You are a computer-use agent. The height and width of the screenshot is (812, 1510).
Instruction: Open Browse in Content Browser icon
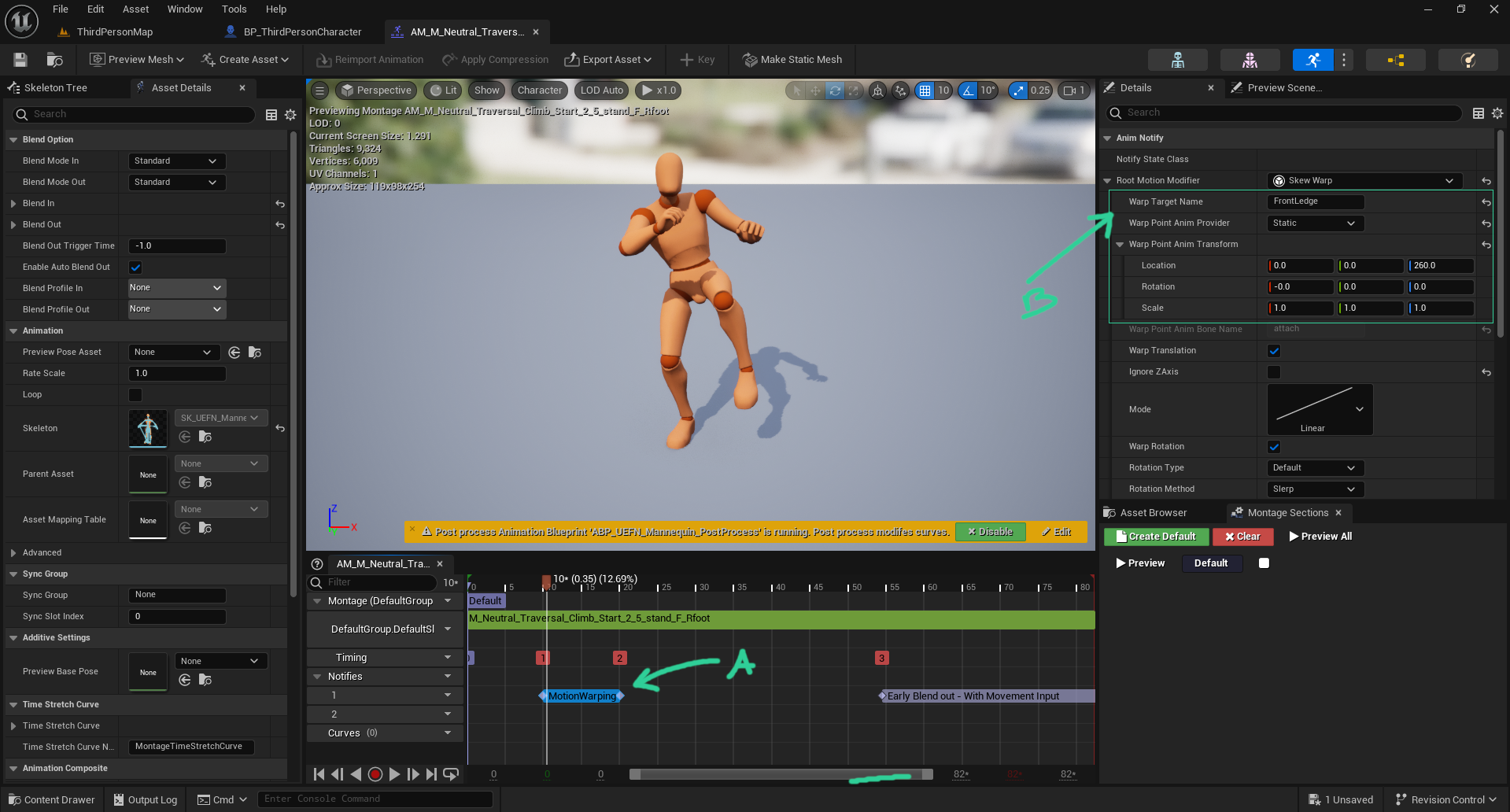(54, 60)
